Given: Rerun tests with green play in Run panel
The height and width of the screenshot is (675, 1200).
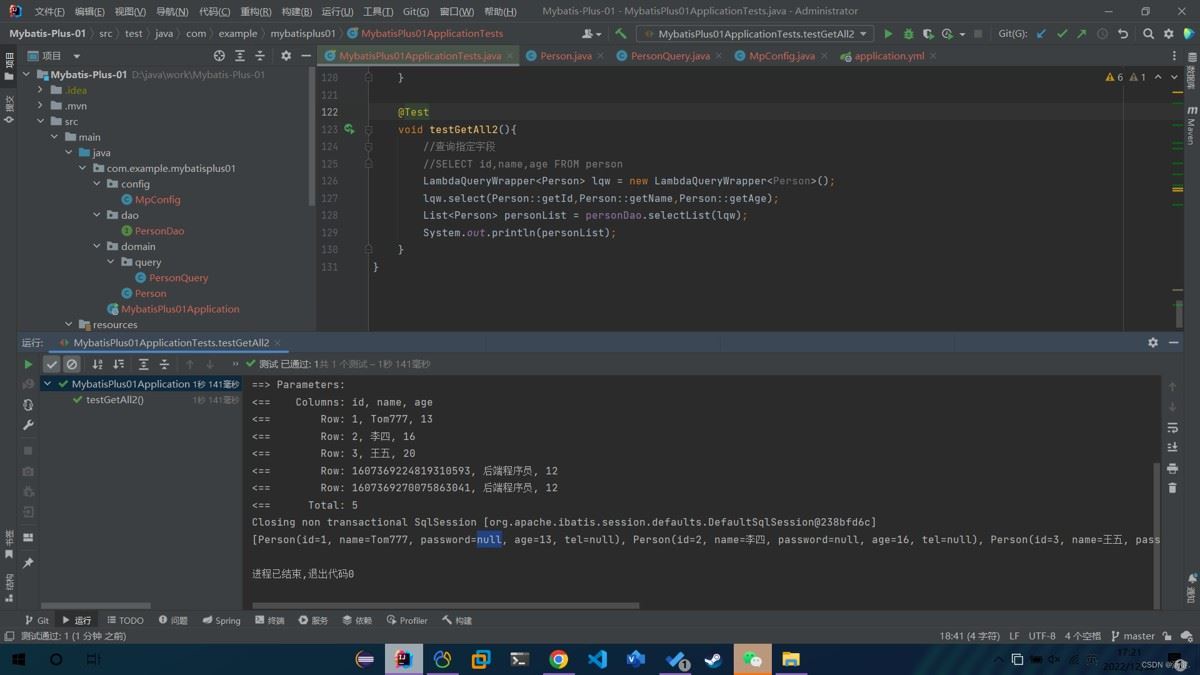Looking at the screenshot, I should click(x=28, y=364).
